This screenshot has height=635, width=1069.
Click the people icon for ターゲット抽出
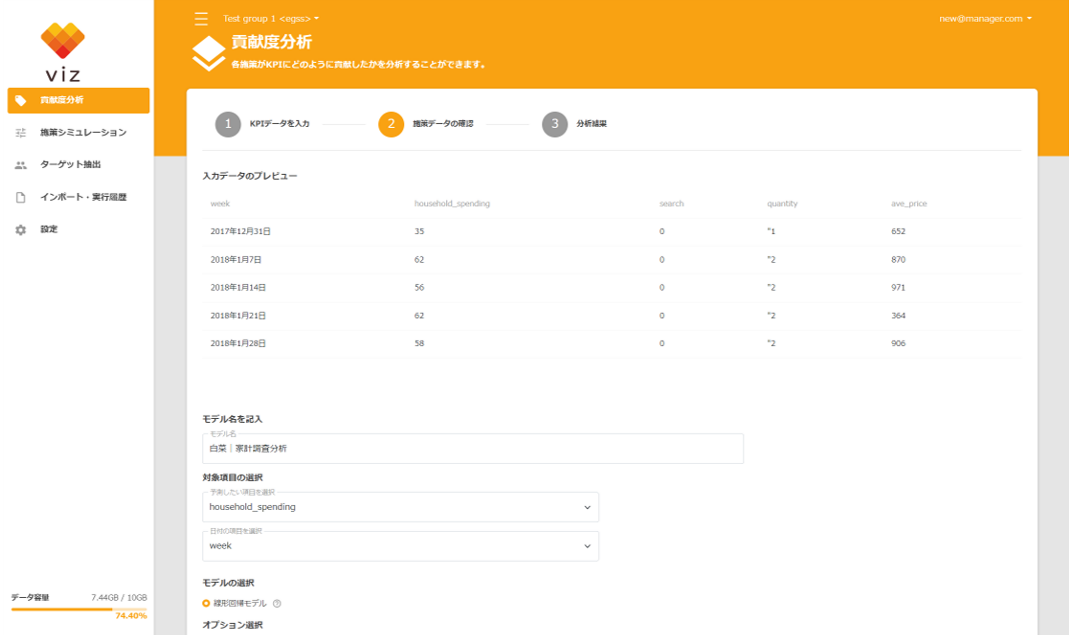[x=20, y=164]
